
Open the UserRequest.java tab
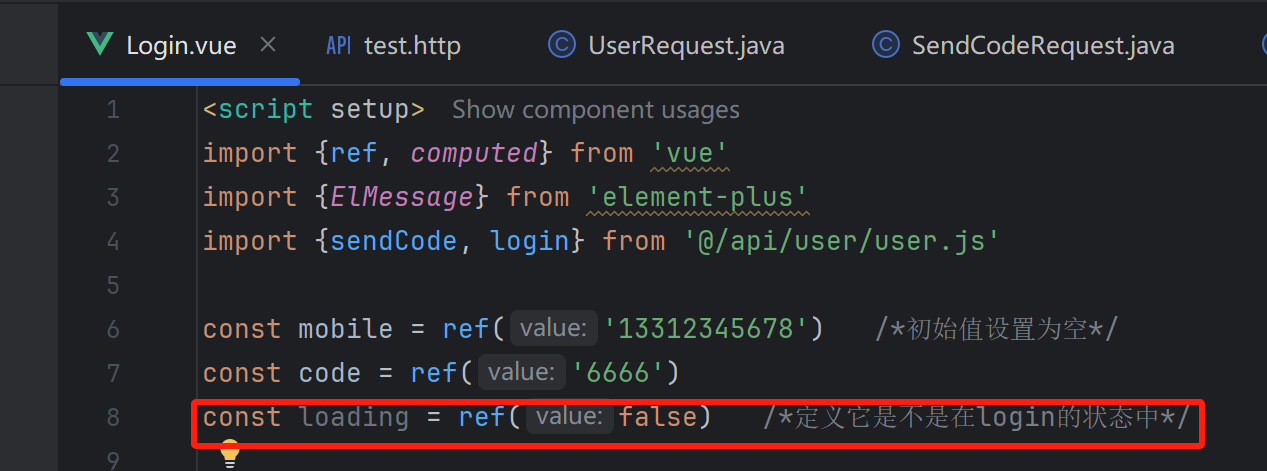[x=686, y=46]
